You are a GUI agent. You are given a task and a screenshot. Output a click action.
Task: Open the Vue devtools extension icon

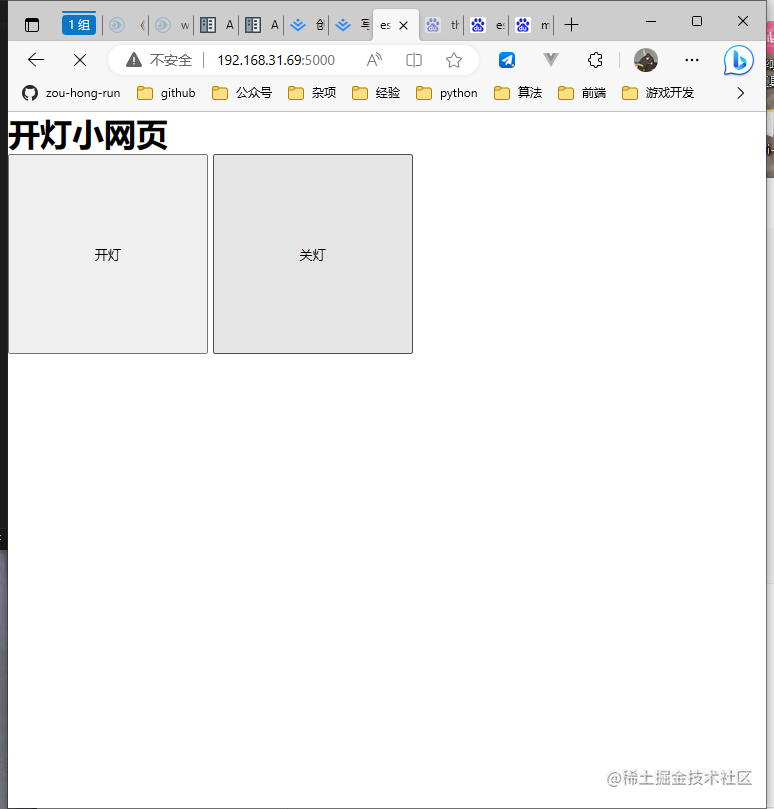coord(551,60)
